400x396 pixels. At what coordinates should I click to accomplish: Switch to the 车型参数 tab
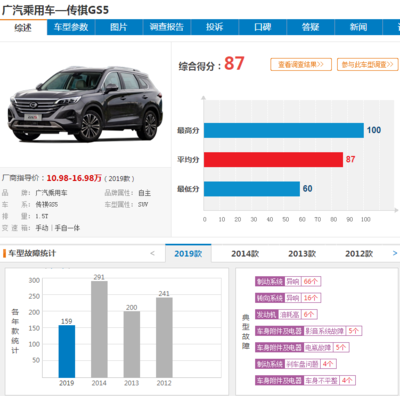pyautogui.click(x=71, y=27)
